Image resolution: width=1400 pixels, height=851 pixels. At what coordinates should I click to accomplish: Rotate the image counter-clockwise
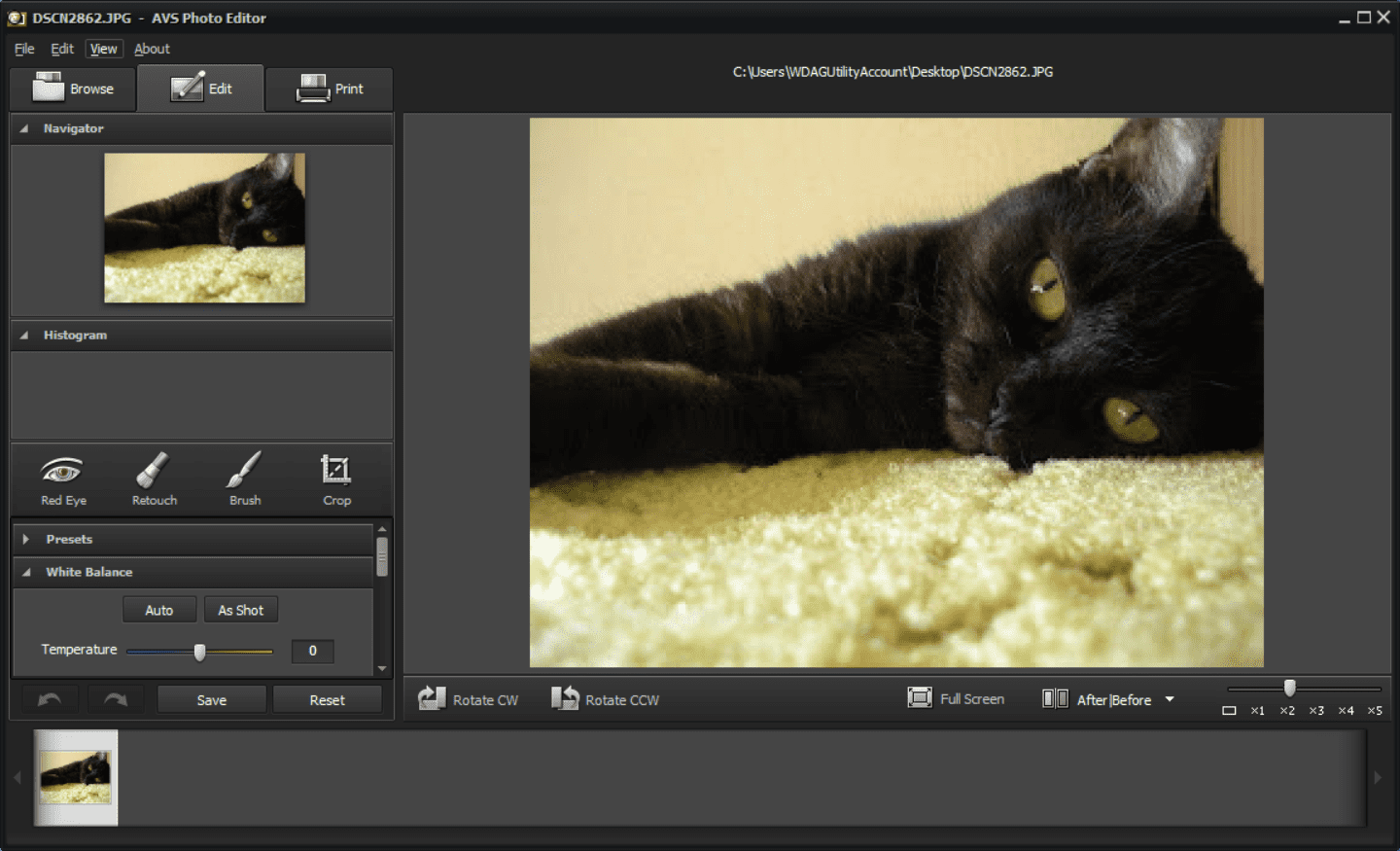(606, 699)
